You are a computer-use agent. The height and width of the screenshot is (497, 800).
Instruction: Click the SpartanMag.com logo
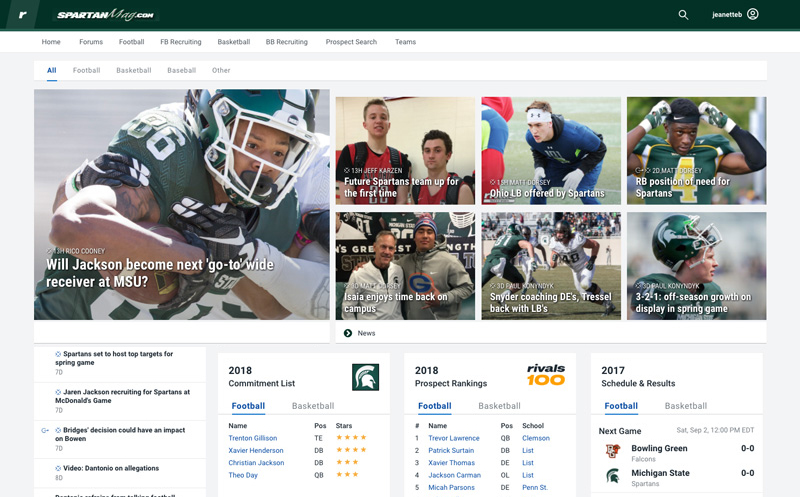click(x=105, y=15)
